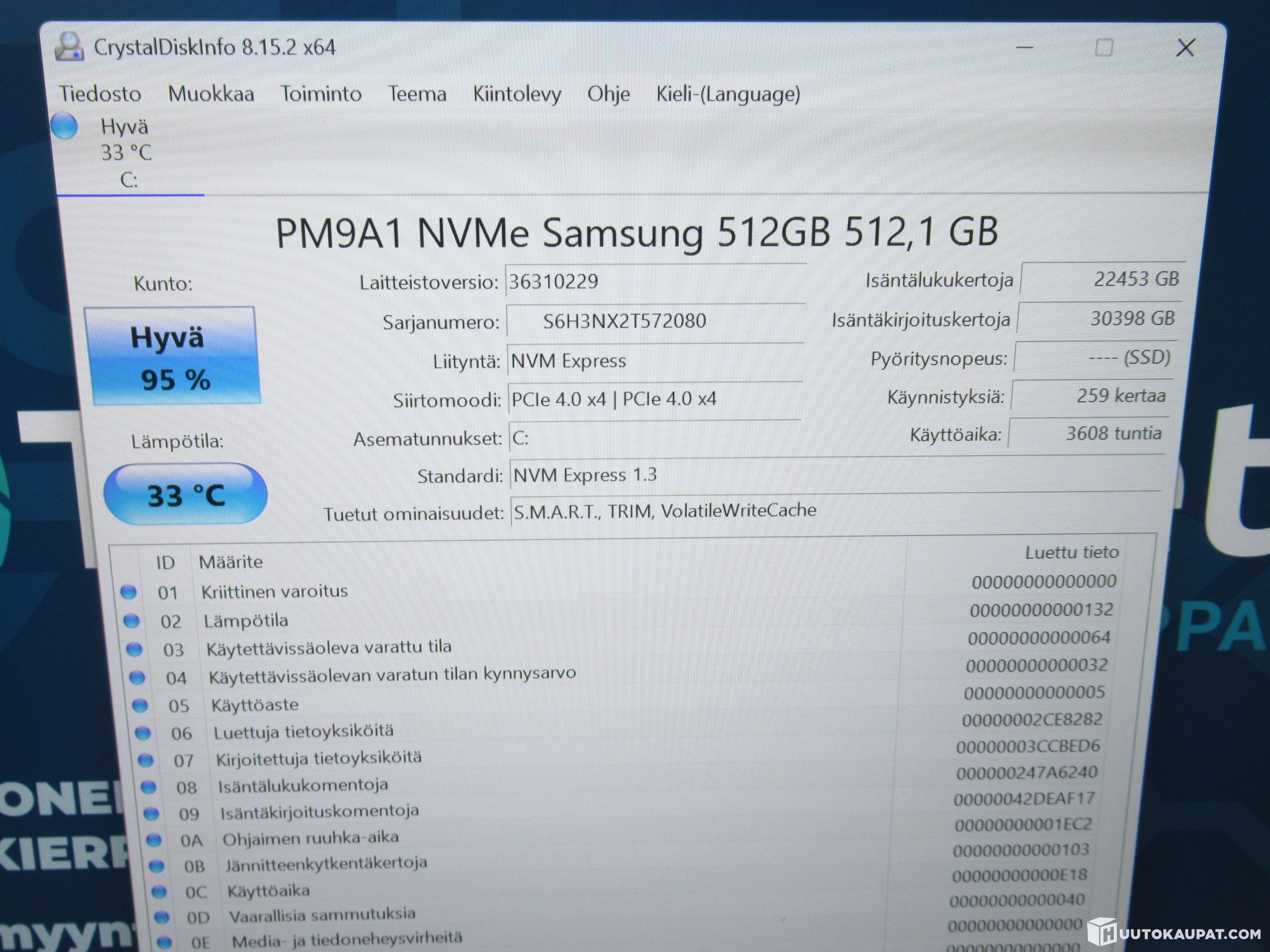
Task: Click status dot for Isäntäkirjoituskomentoja row
Action: click(151, 813)
